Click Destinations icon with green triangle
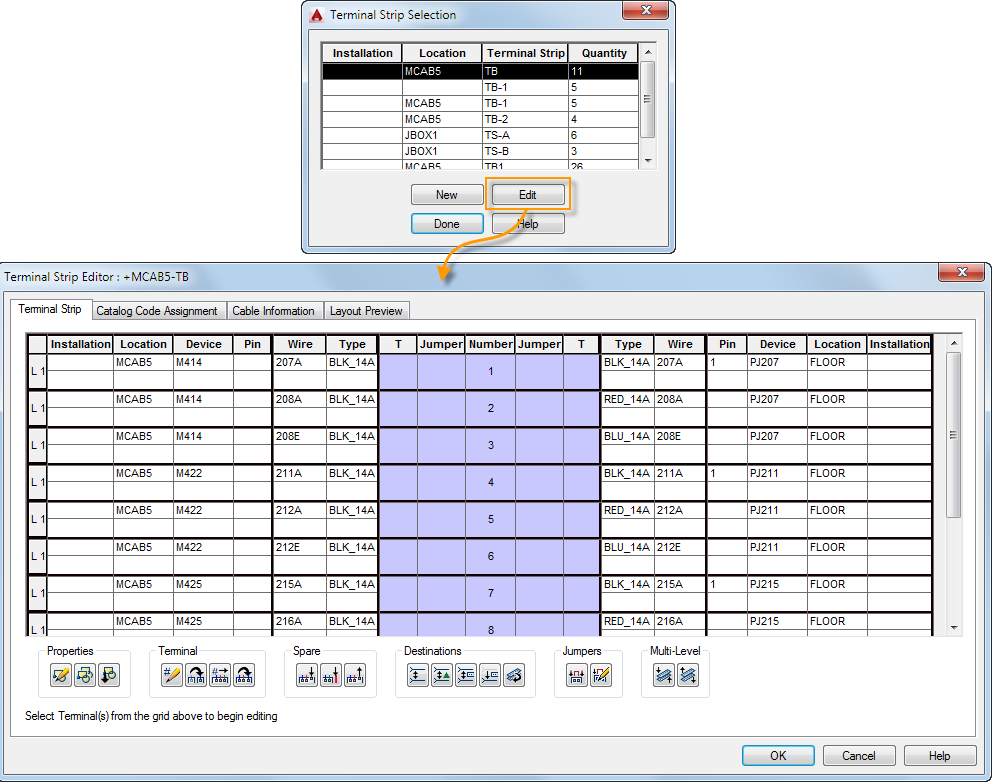 tap(442, 675)
